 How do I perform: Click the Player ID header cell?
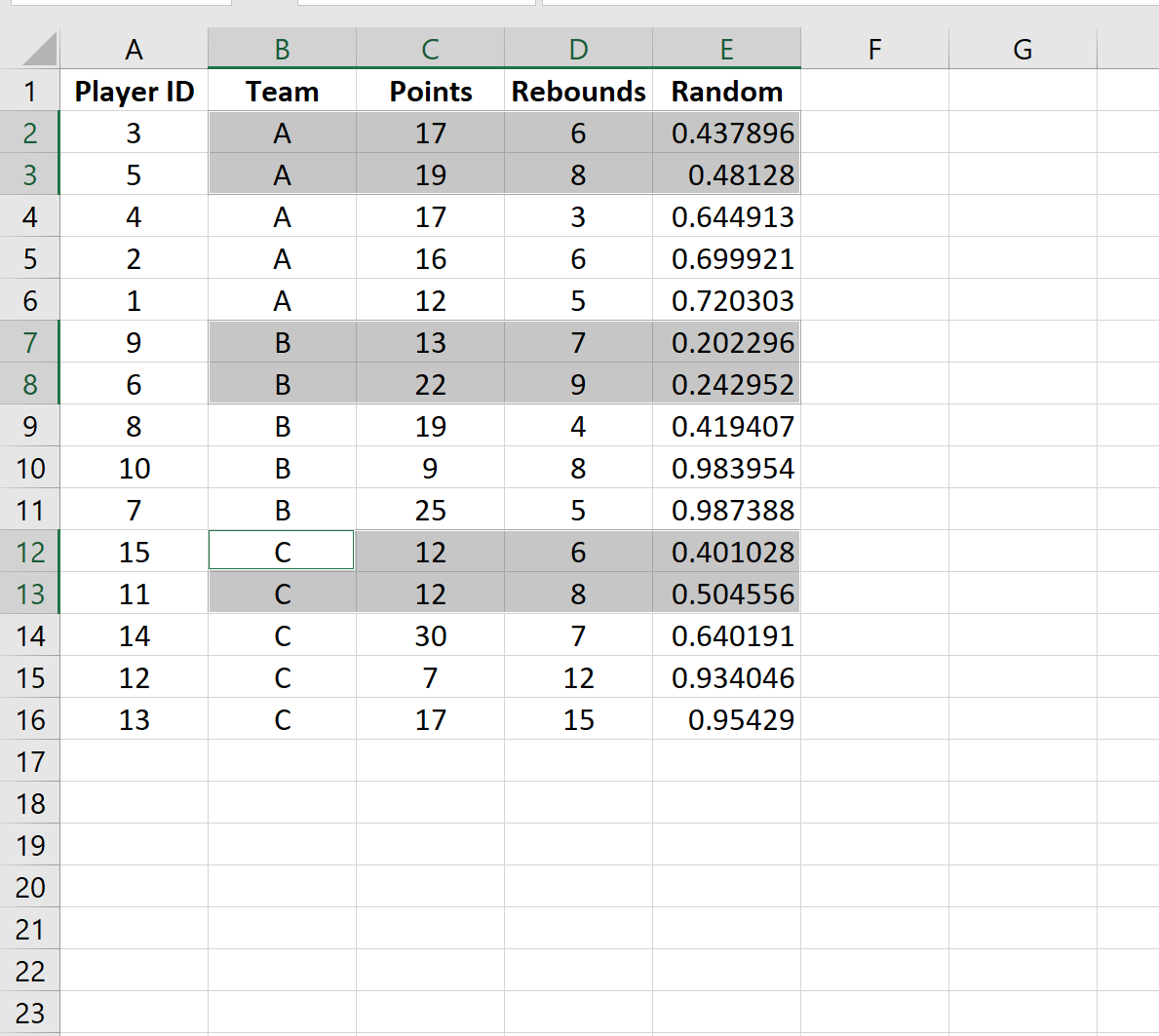pos(134,92)
